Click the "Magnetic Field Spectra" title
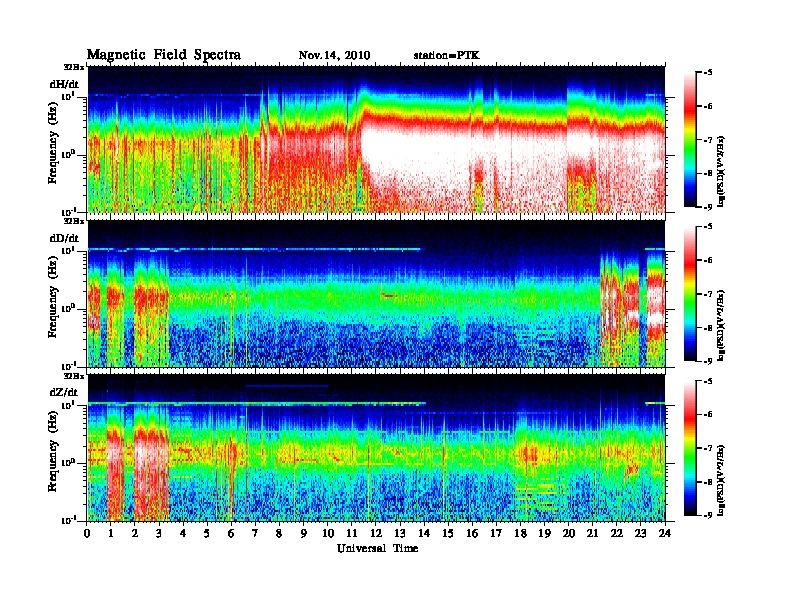The width and height of the screenshot is (792, 612). click(x=164, y=55)
